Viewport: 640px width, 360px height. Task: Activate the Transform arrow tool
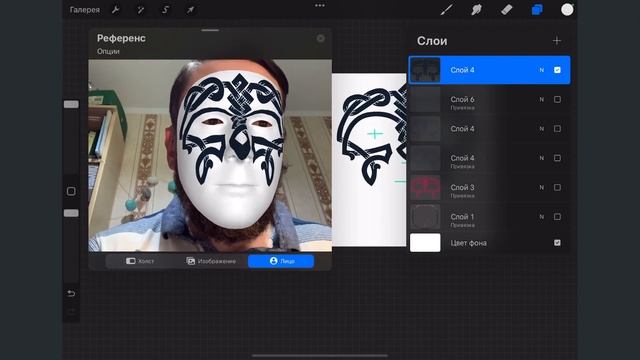190,10
